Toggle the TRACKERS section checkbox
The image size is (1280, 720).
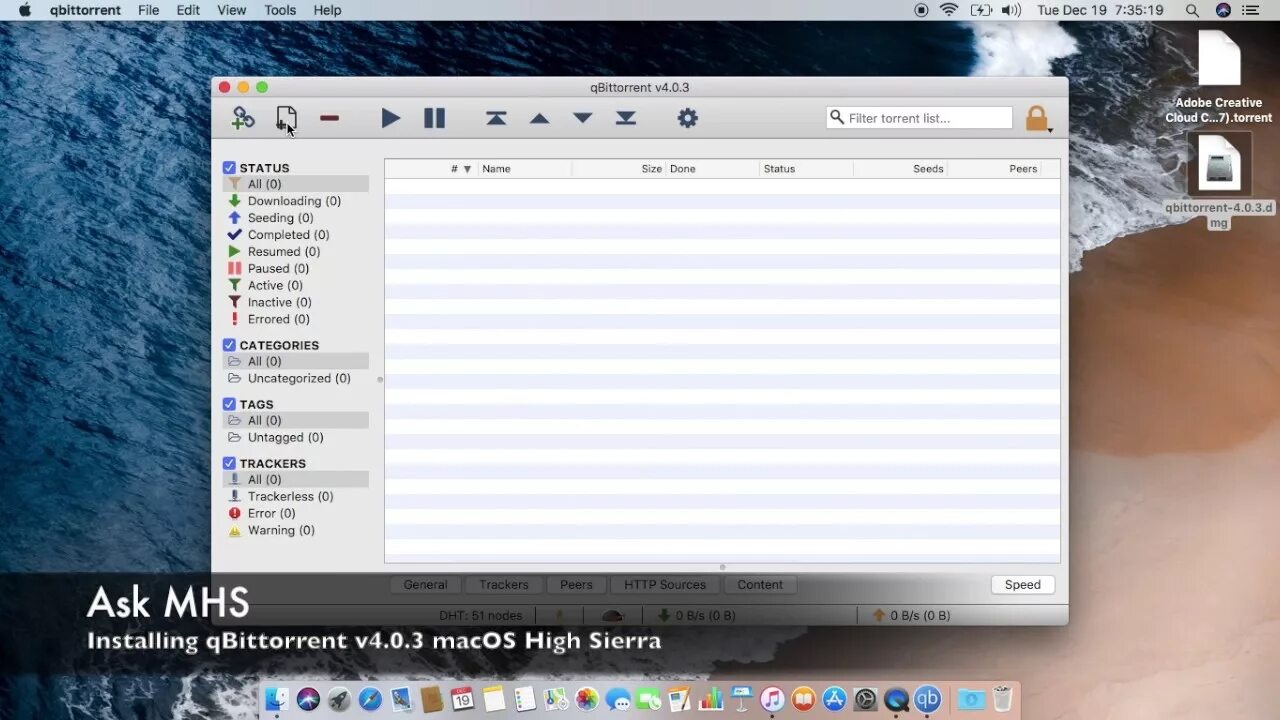229,463
